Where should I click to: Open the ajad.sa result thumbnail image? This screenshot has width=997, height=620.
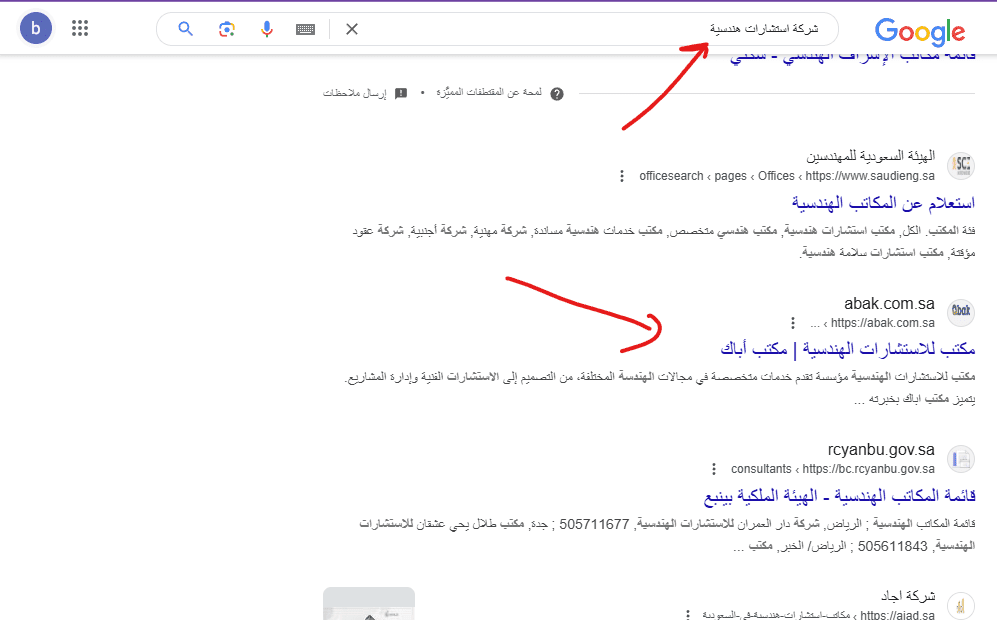point(369,603)
